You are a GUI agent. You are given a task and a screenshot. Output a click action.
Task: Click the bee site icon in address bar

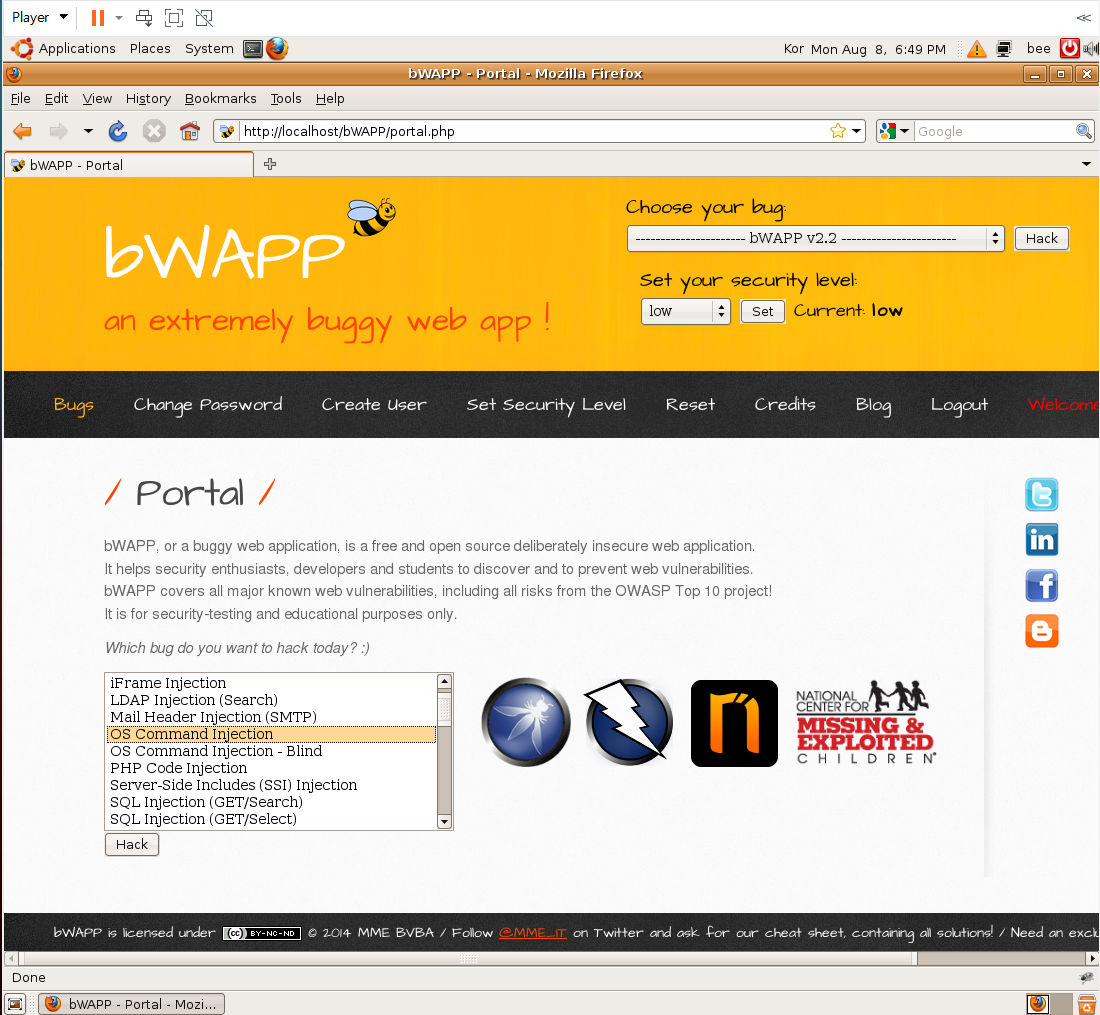tap(227, 131)
